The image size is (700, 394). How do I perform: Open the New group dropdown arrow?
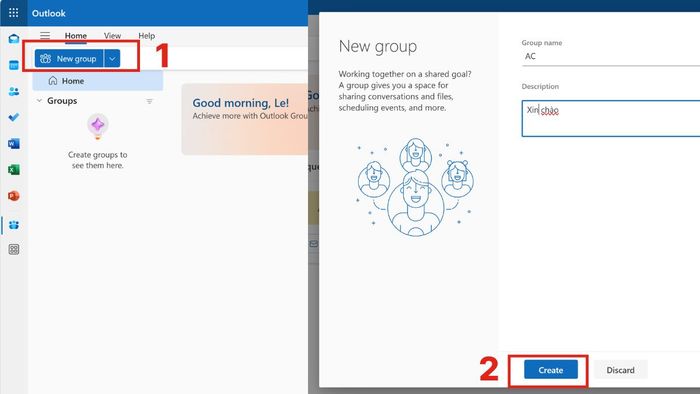pyautogui.click(x=112, y=58)
